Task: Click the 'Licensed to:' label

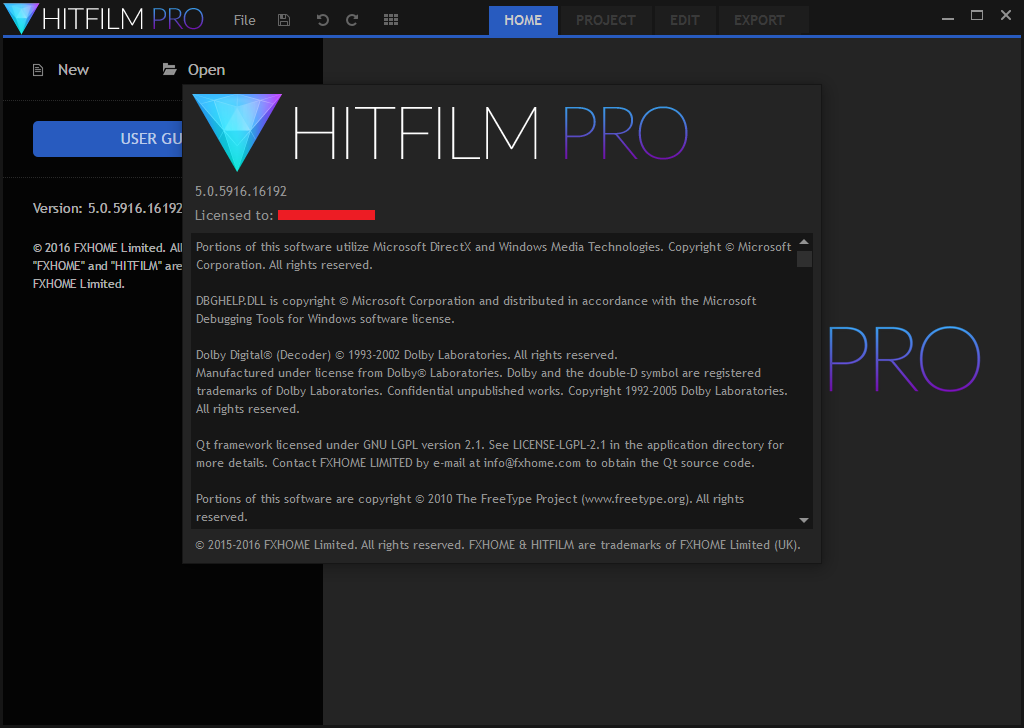Action: [x=234, y=215]
